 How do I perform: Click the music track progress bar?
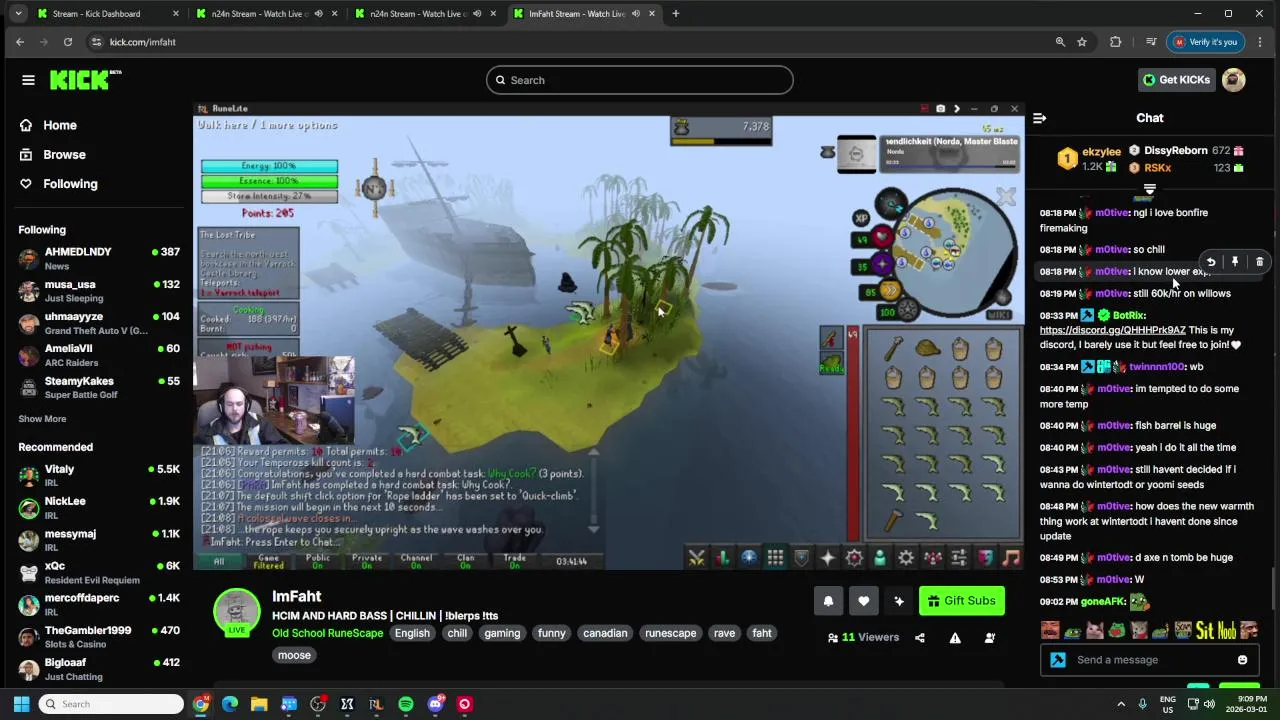tap(949, 167)
